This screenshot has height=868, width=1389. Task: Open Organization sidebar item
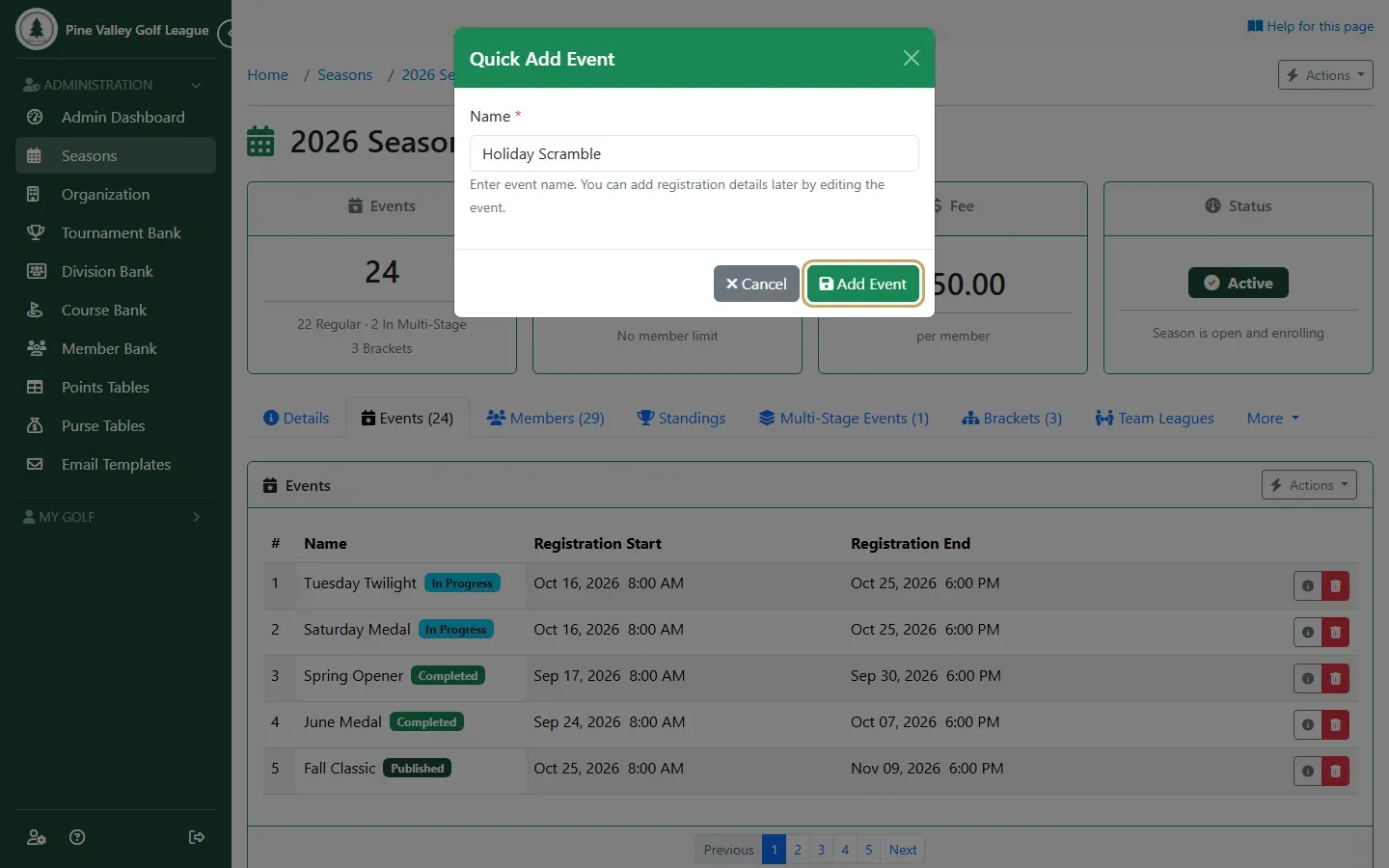[116, 194]
